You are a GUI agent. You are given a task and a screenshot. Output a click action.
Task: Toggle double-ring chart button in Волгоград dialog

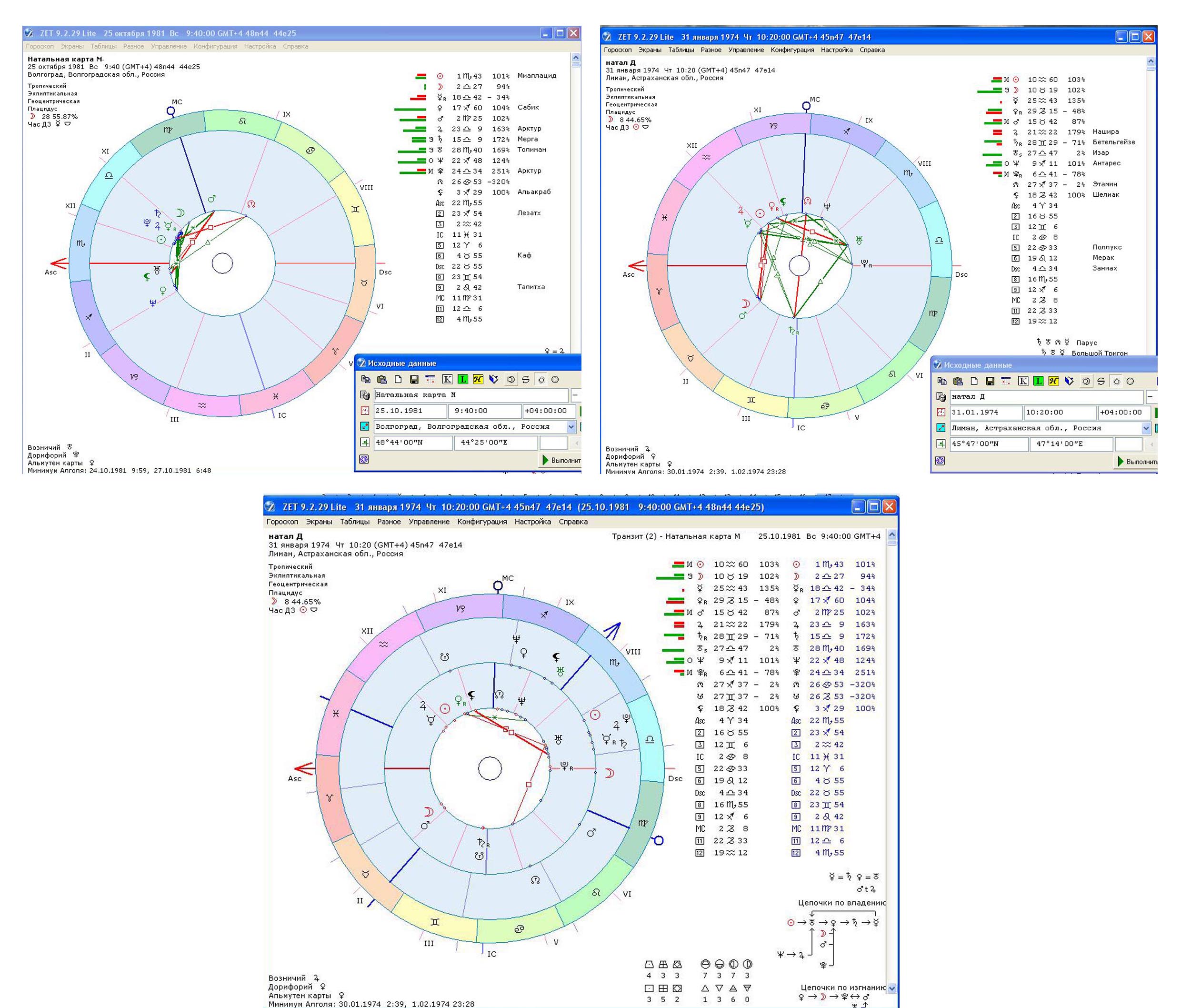510,380
